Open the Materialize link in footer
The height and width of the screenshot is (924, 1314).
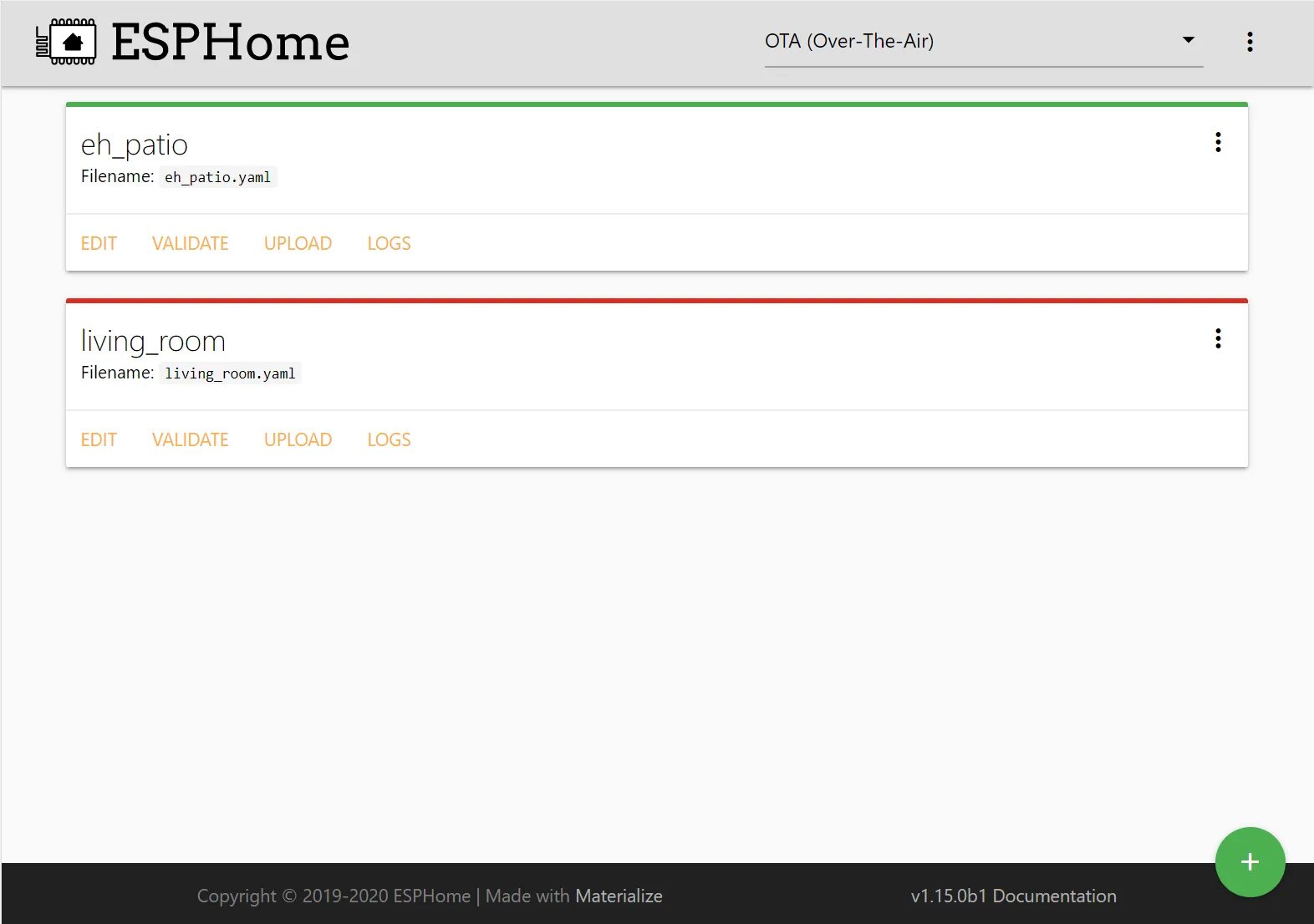tap(619, 896)
